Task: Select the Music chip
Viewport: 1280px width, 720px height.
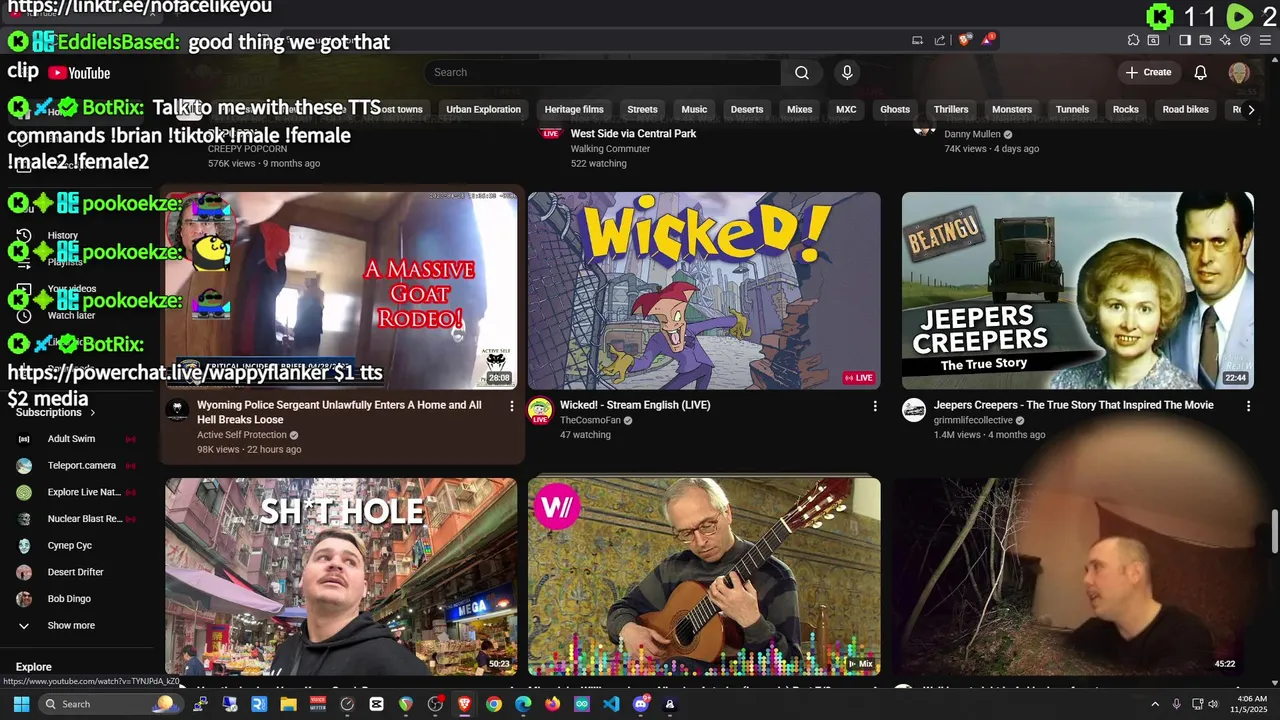Action: 694,109
